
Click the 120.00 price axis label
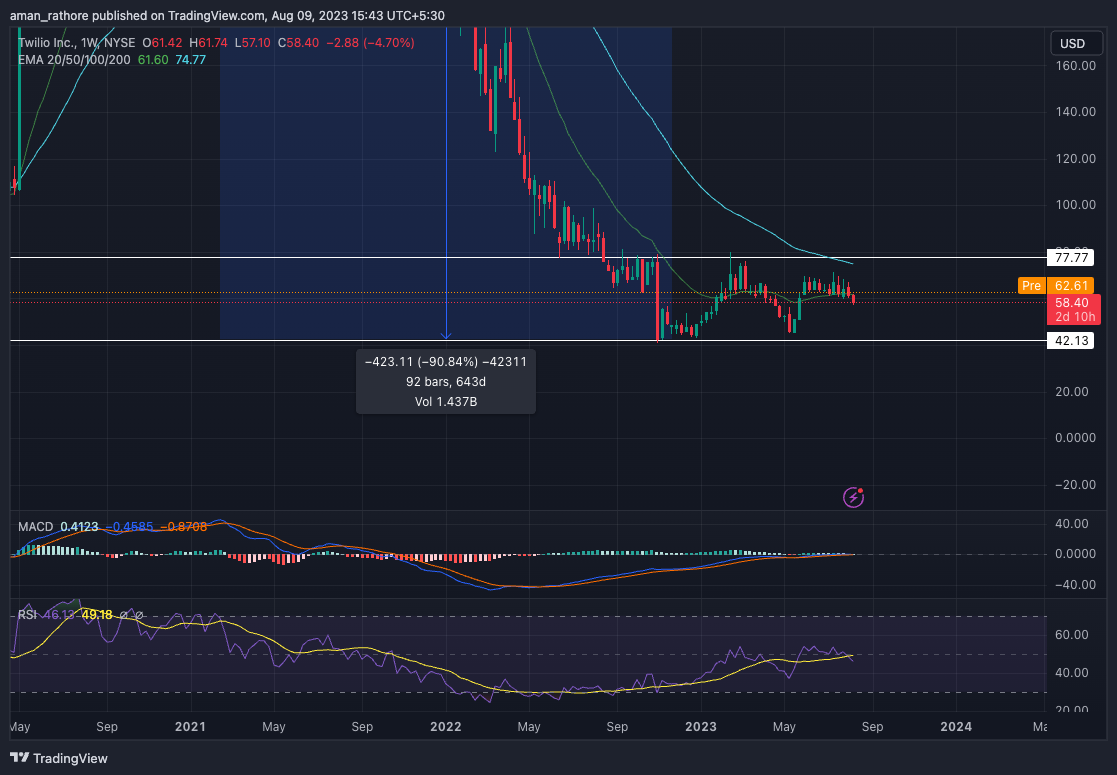click(1075, 158)
